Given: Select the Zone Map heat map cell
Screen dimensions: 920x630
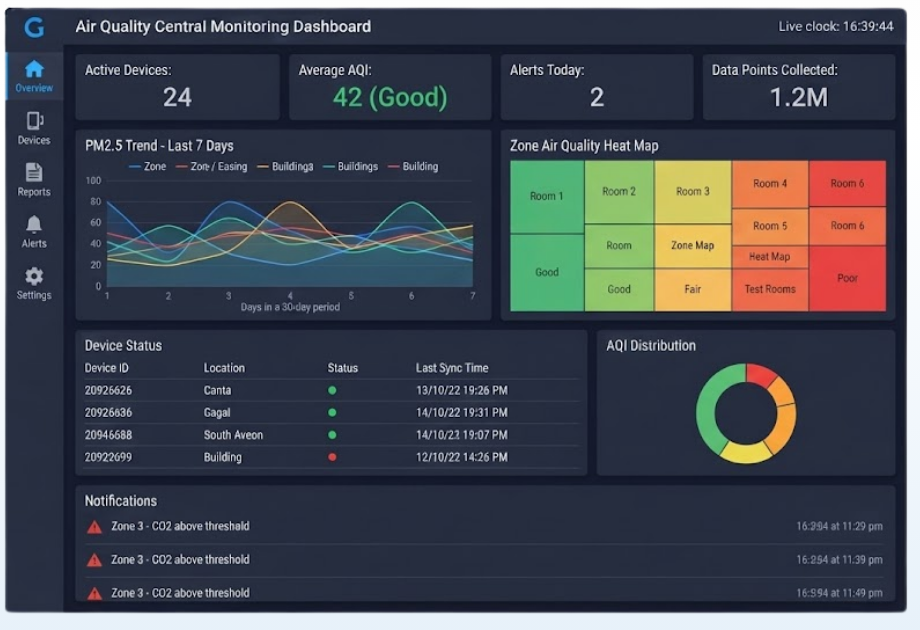Looking at the screenshot, I should [x=693, y=246].
